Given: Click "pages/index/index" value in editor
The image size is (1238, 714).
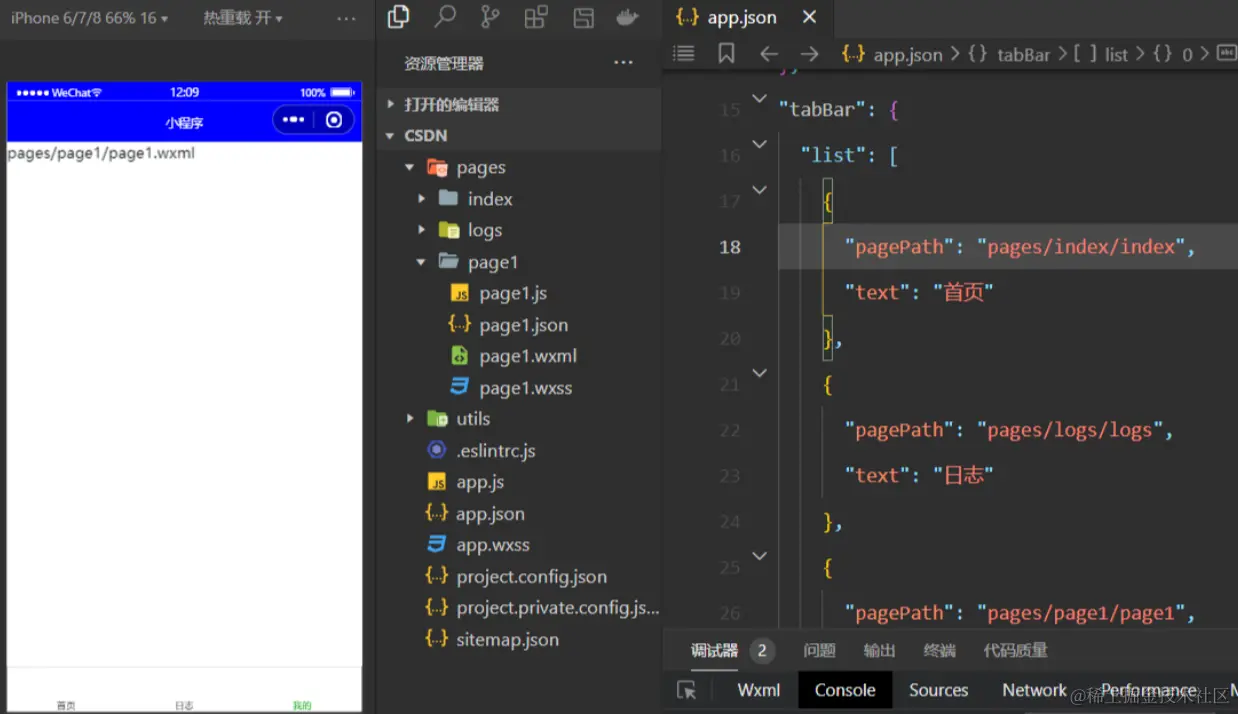Looking at the screenshot, I should click(x=1080, y=246).
